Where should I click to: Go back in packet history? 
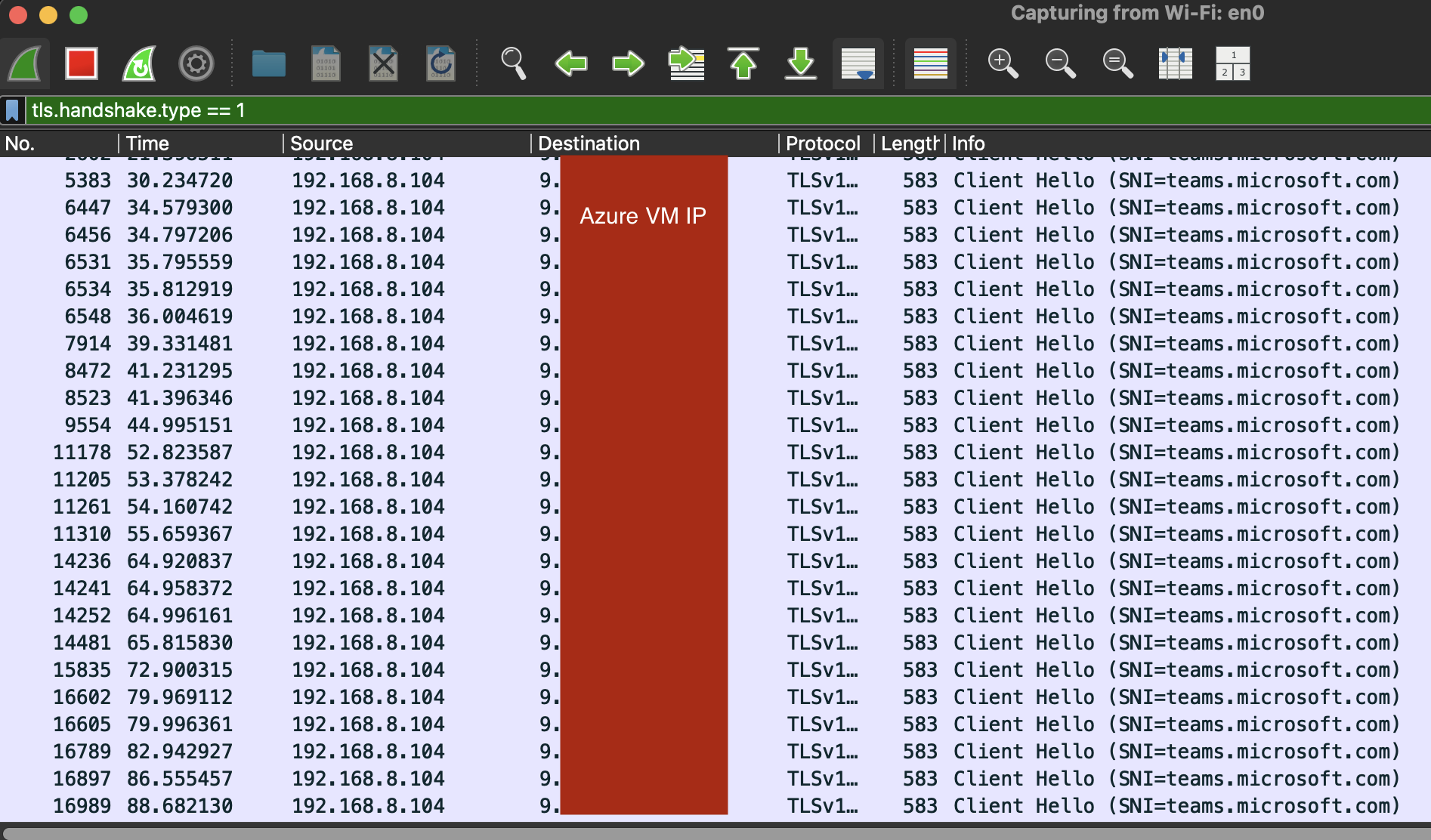tap(571, 63)
